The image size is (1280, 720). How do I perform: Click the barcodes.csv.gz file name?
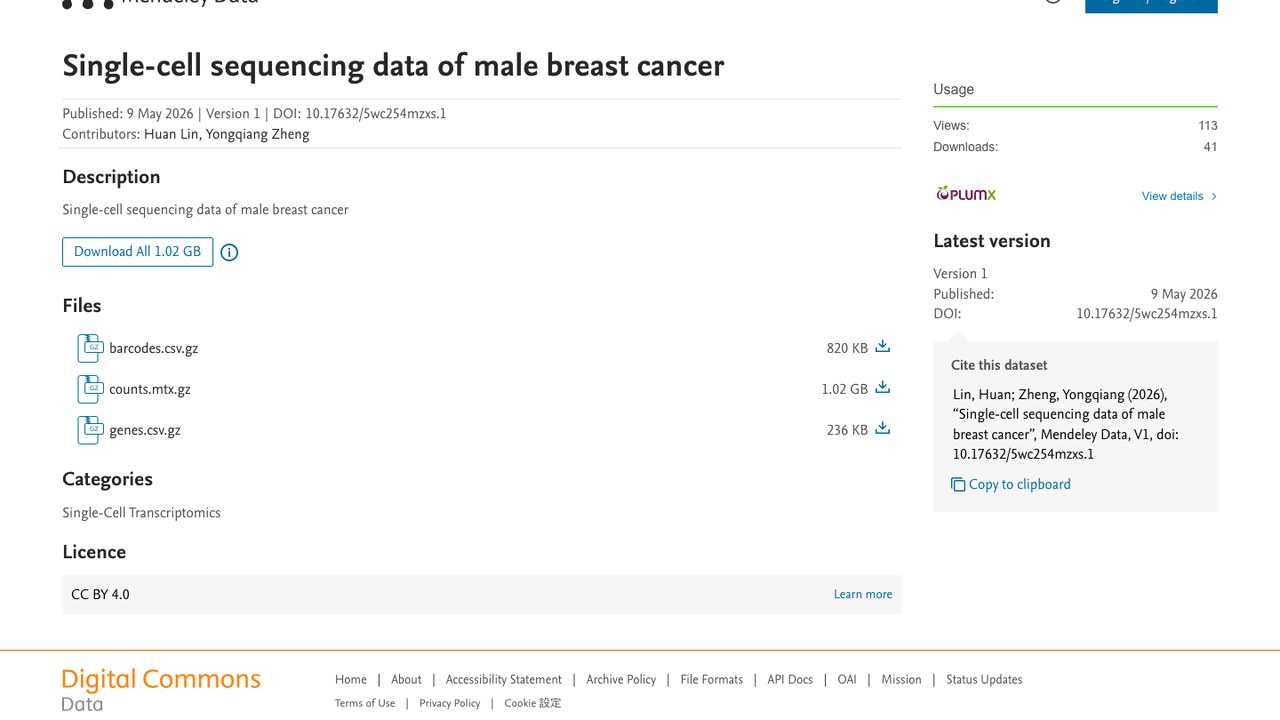point(154,348)
